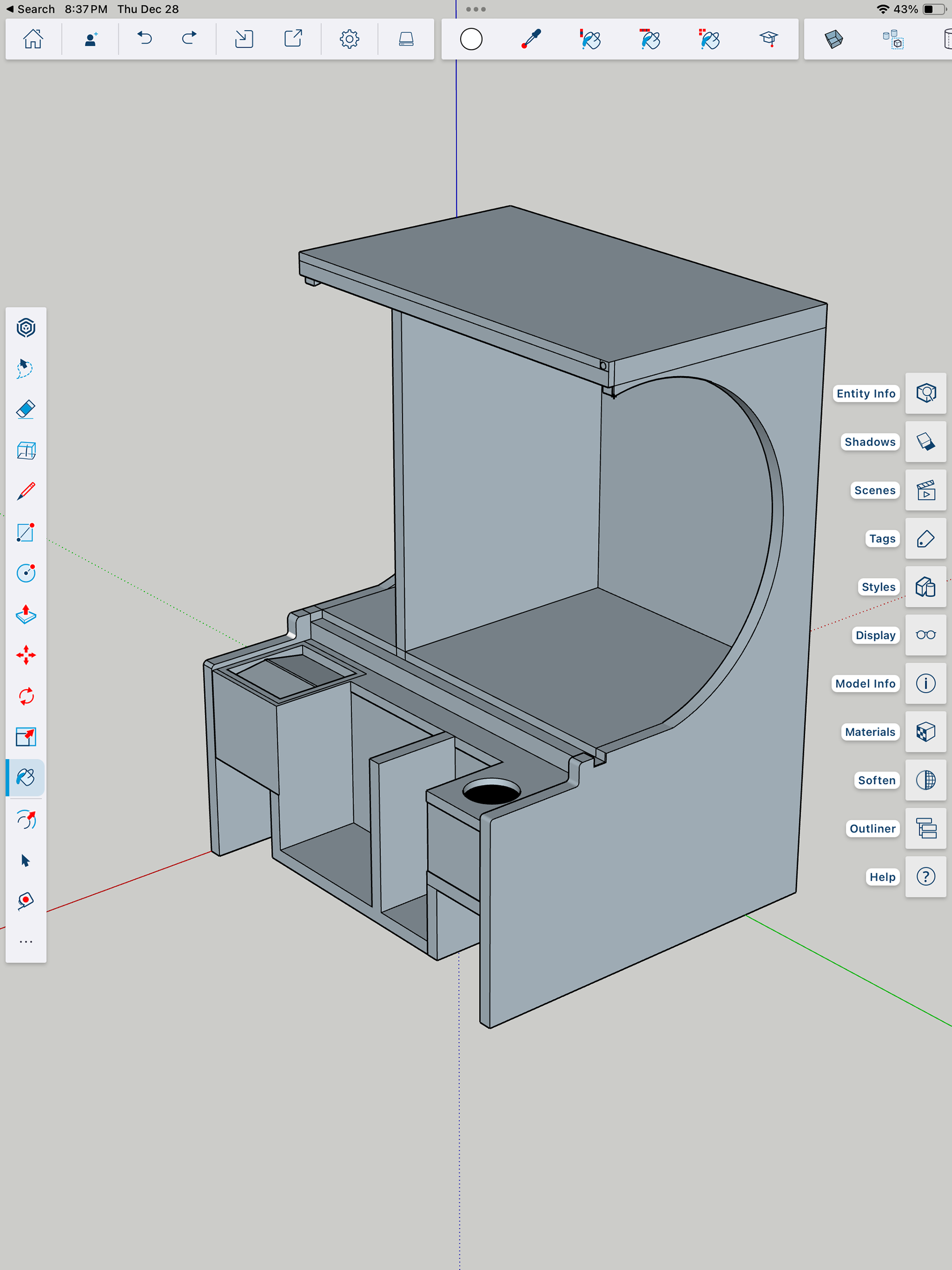Open the Tags panel icon
The height and width of the screenshot is (1270, 952).
[925, 539]
